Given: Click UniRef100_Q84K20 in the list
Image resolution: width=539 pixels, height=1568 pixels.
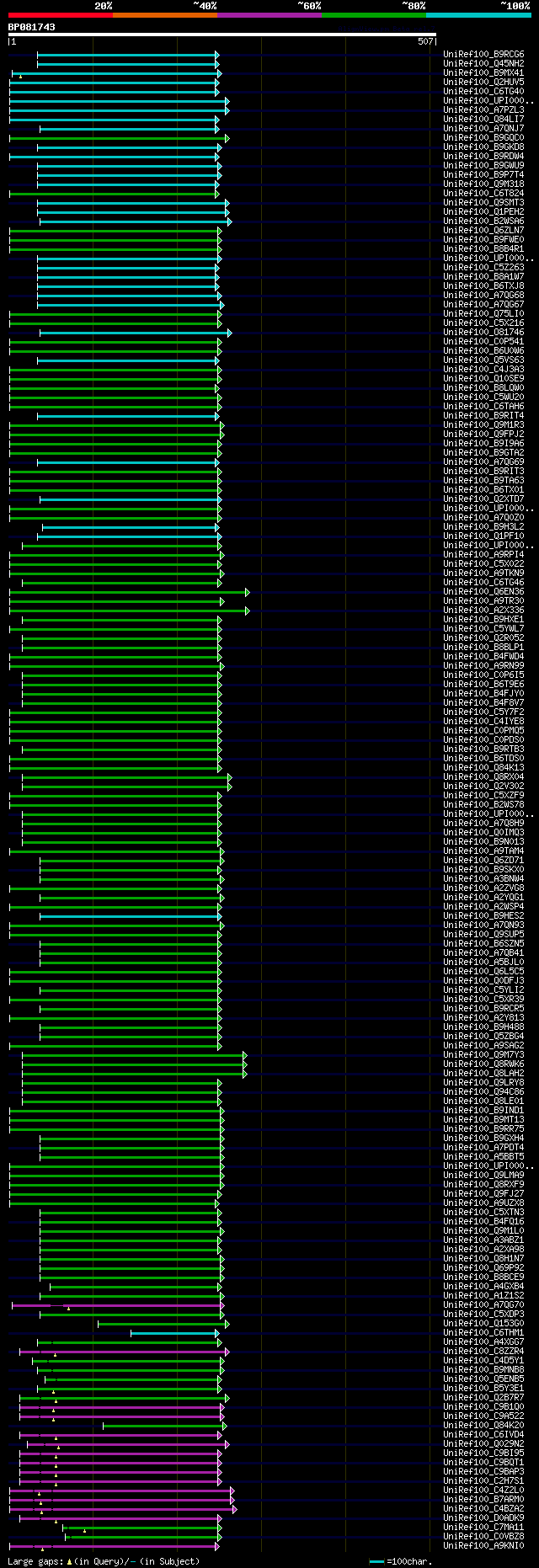Looking at the screenshot, I should pos(483,1425).
